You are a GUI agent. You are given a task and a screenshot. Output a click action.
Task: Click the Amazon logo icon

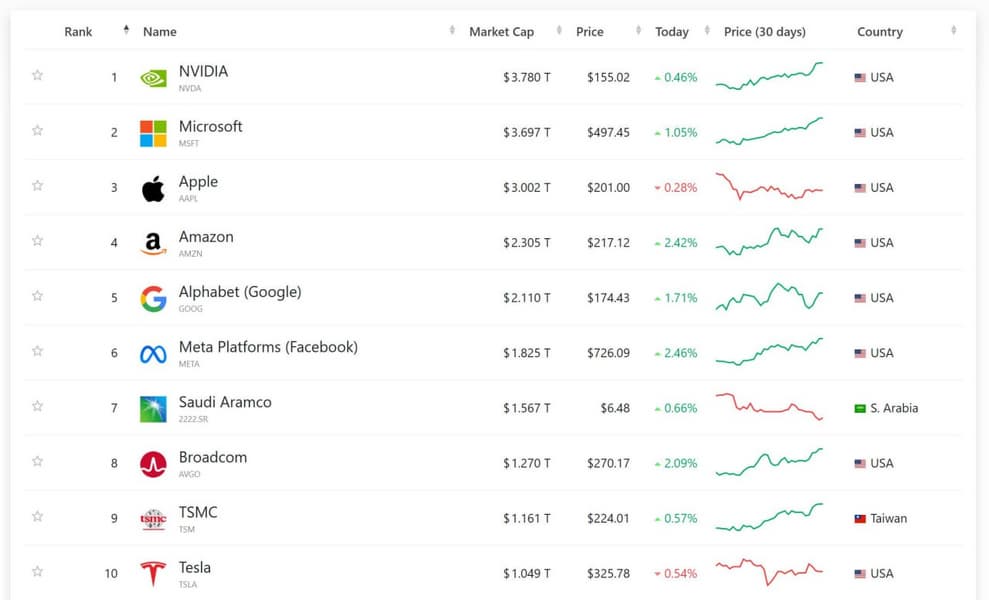coord(153,243)
